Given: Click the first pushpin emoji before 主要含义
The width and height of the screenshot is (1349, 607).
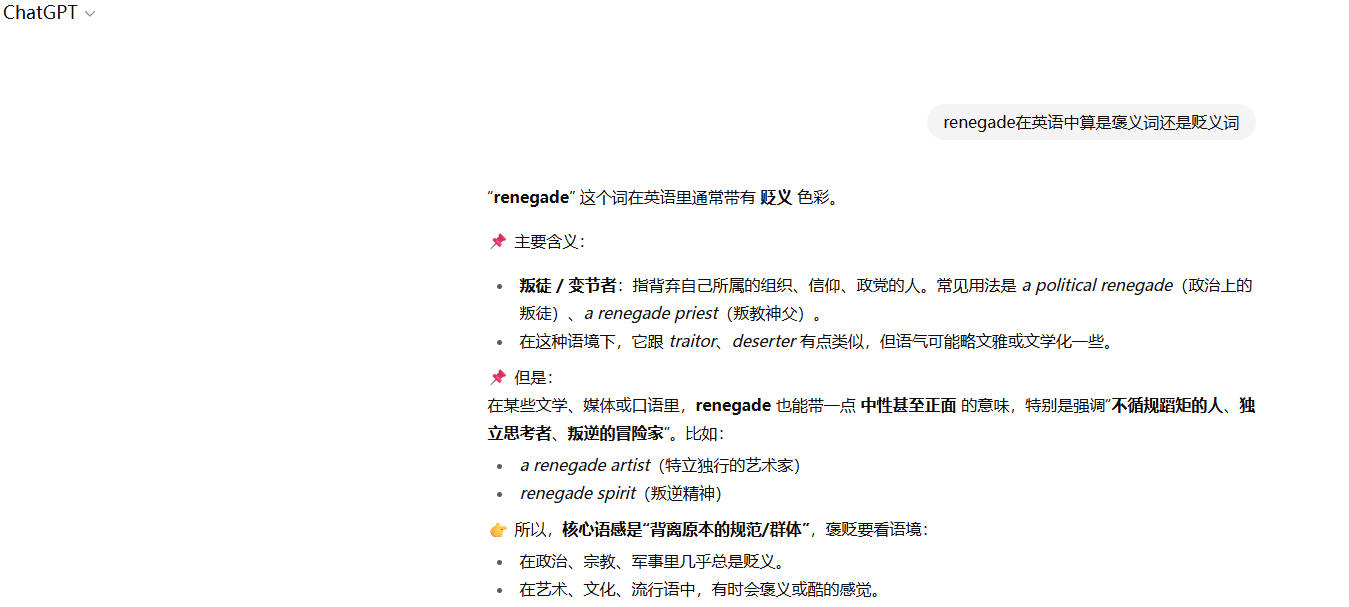Looking at the screenshot, I should point(497,241).
